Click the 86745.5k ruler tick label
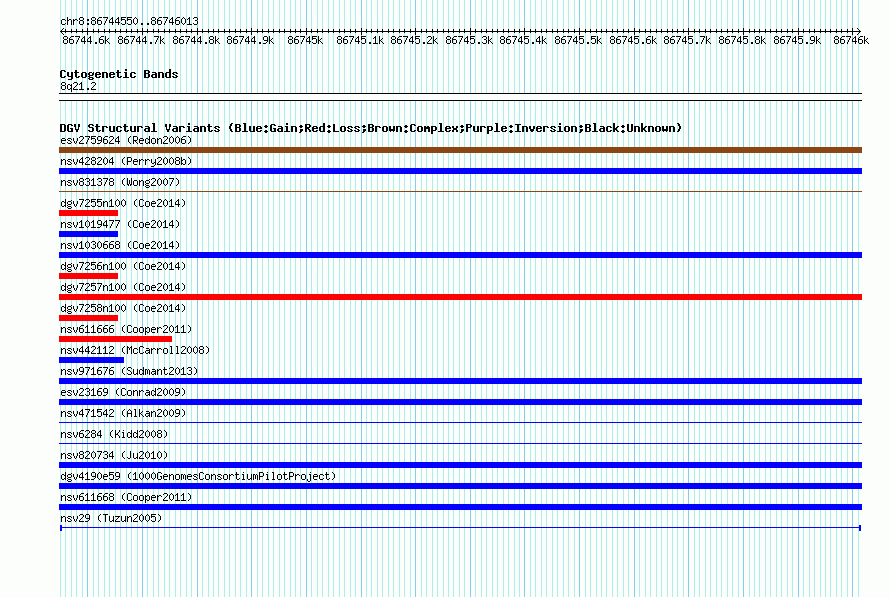The image size is (890, 597). [578, 40]
